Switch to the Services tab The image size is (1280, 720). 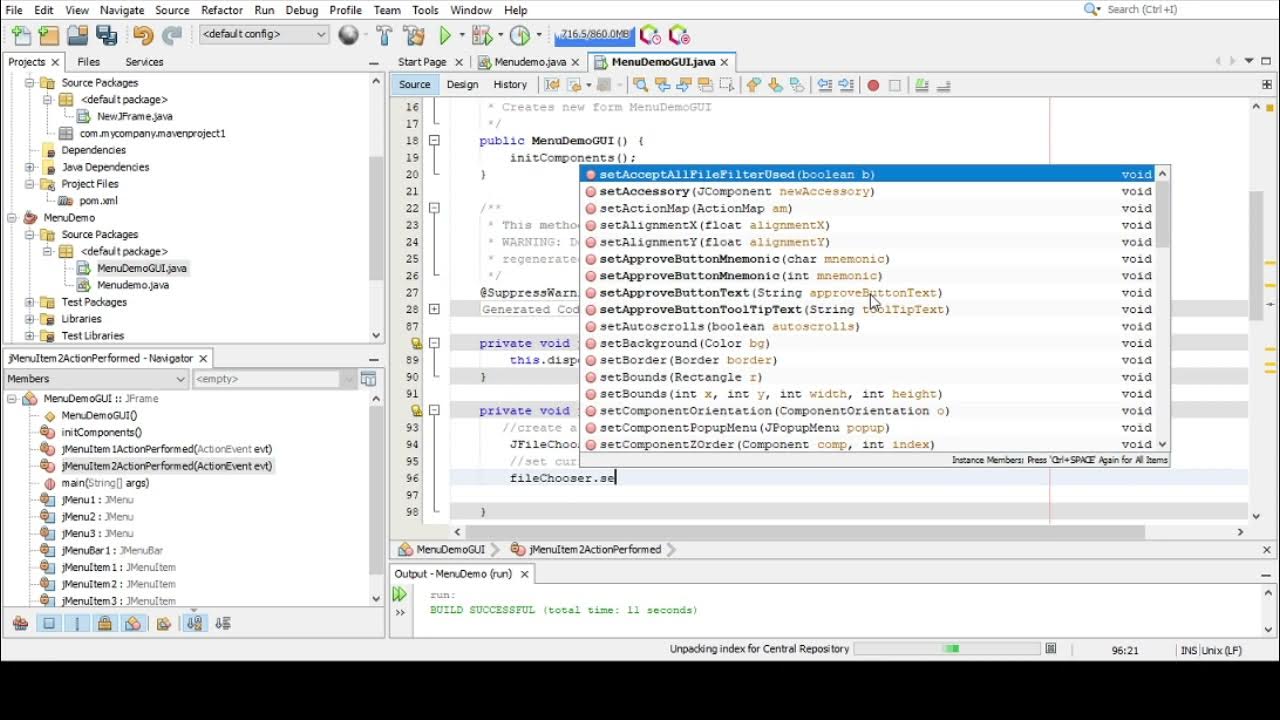144,62
